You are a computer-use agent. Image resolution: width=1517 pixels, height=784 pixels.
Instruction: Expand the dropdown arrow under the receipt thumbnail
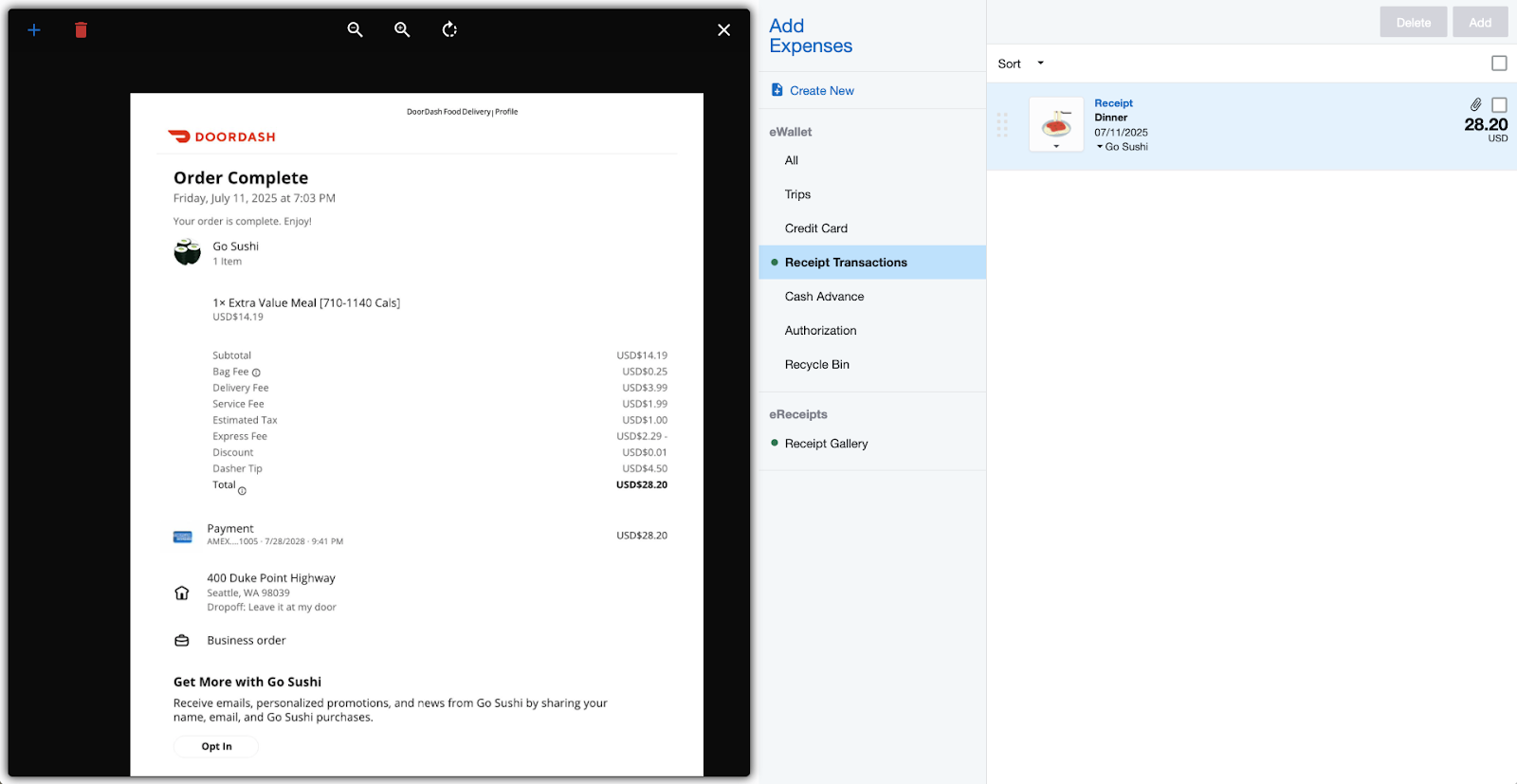[1056, 147]
